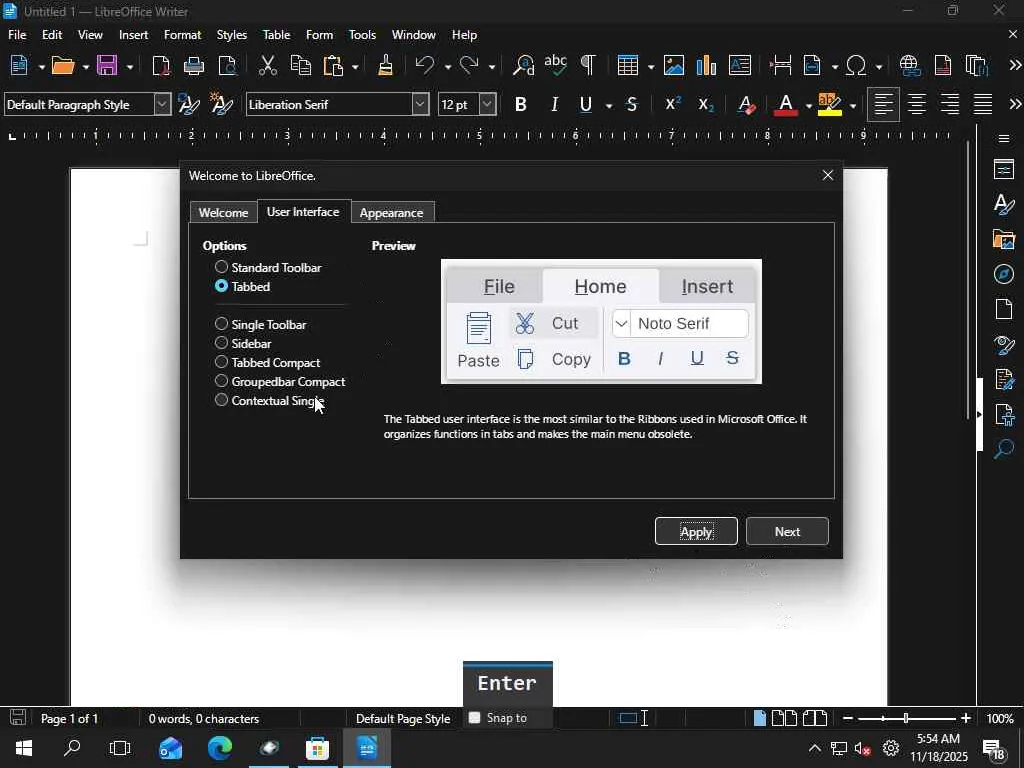Select the Standard Toolbar option
This screenshot has width=1024, height=768.
(268, 268)
